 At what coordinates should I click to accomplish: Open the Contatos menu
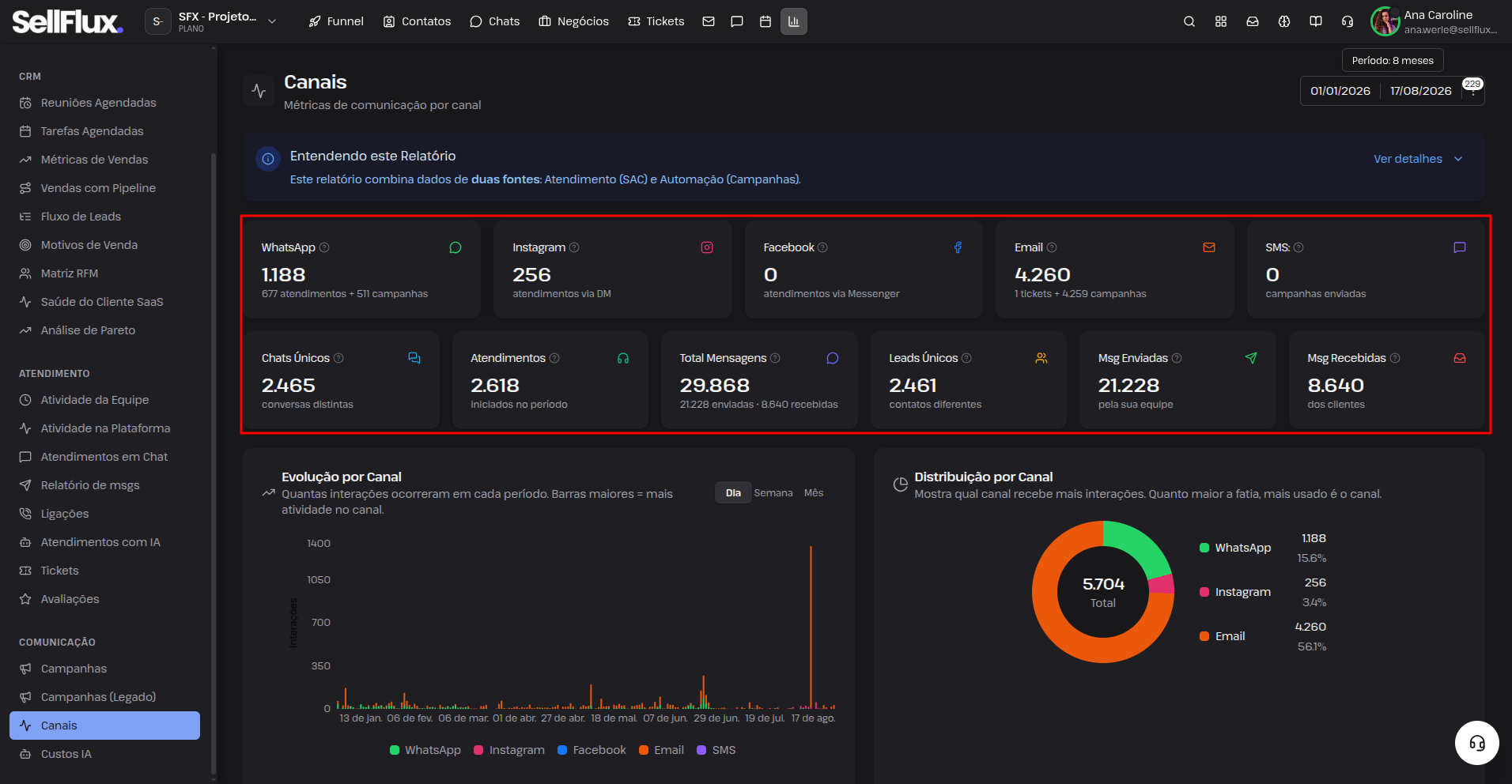pyautogui.click(x=417, y=21)
